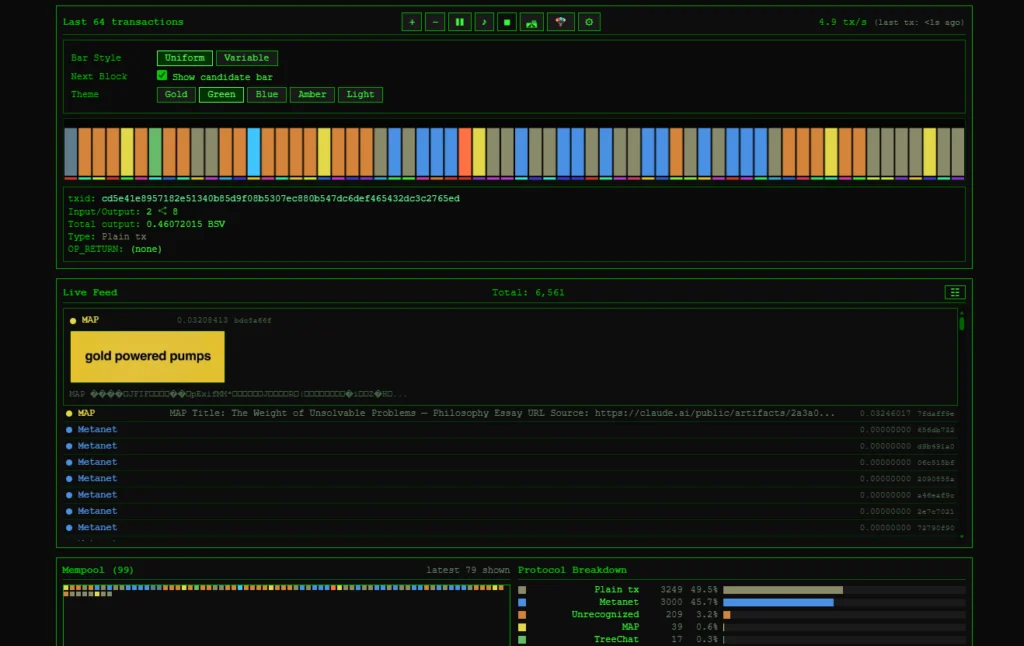1024x646 pixels.
Task: Choose the Green theme
Action: (x=221, y=95)
